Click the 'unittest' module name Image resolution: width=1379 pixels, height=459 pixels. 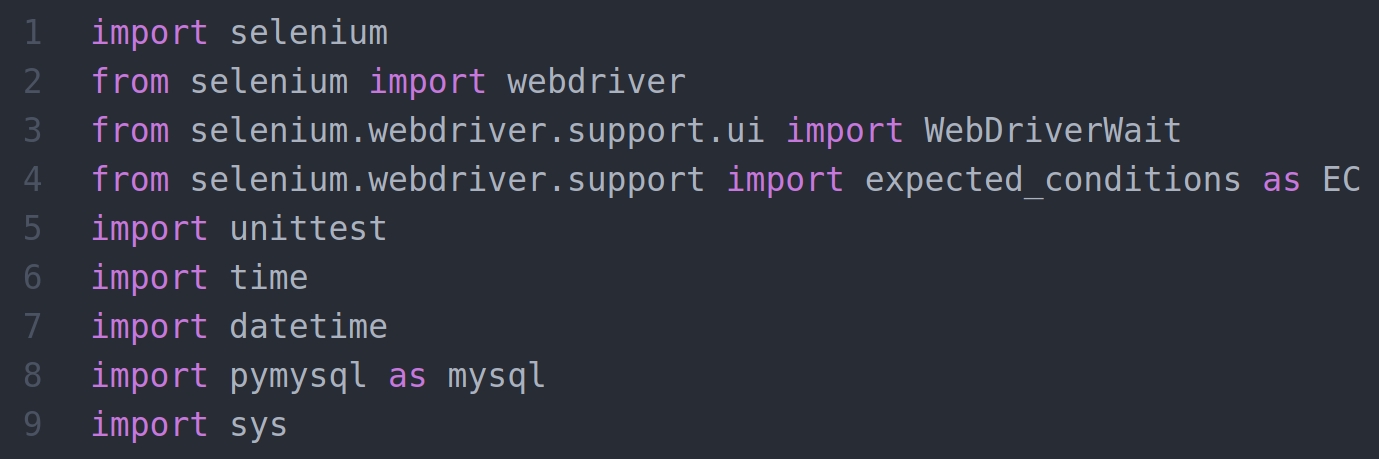[x=308, y=229]
